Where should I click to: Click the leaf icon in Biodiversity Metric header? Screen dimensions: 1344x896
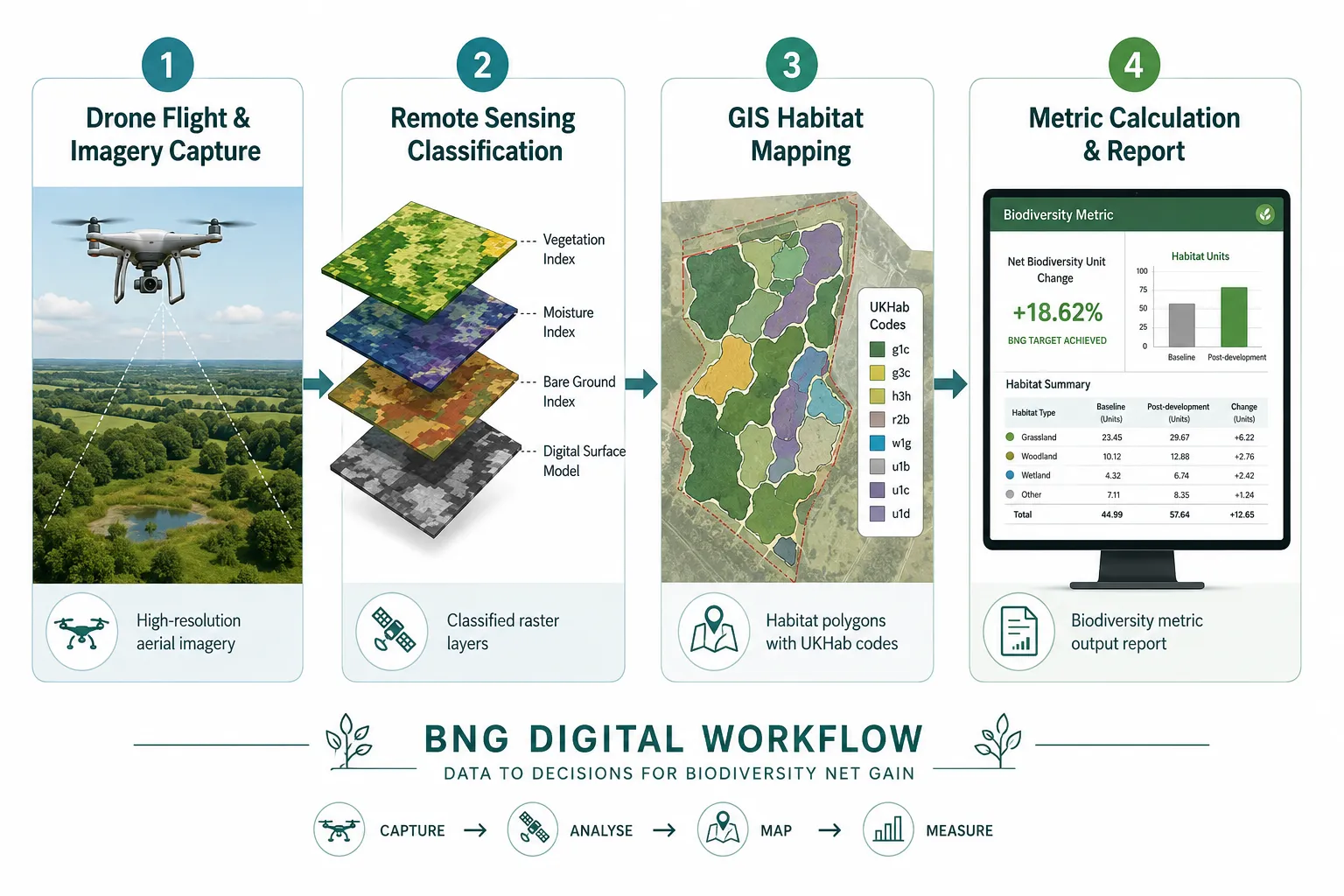click(1264, 214)
